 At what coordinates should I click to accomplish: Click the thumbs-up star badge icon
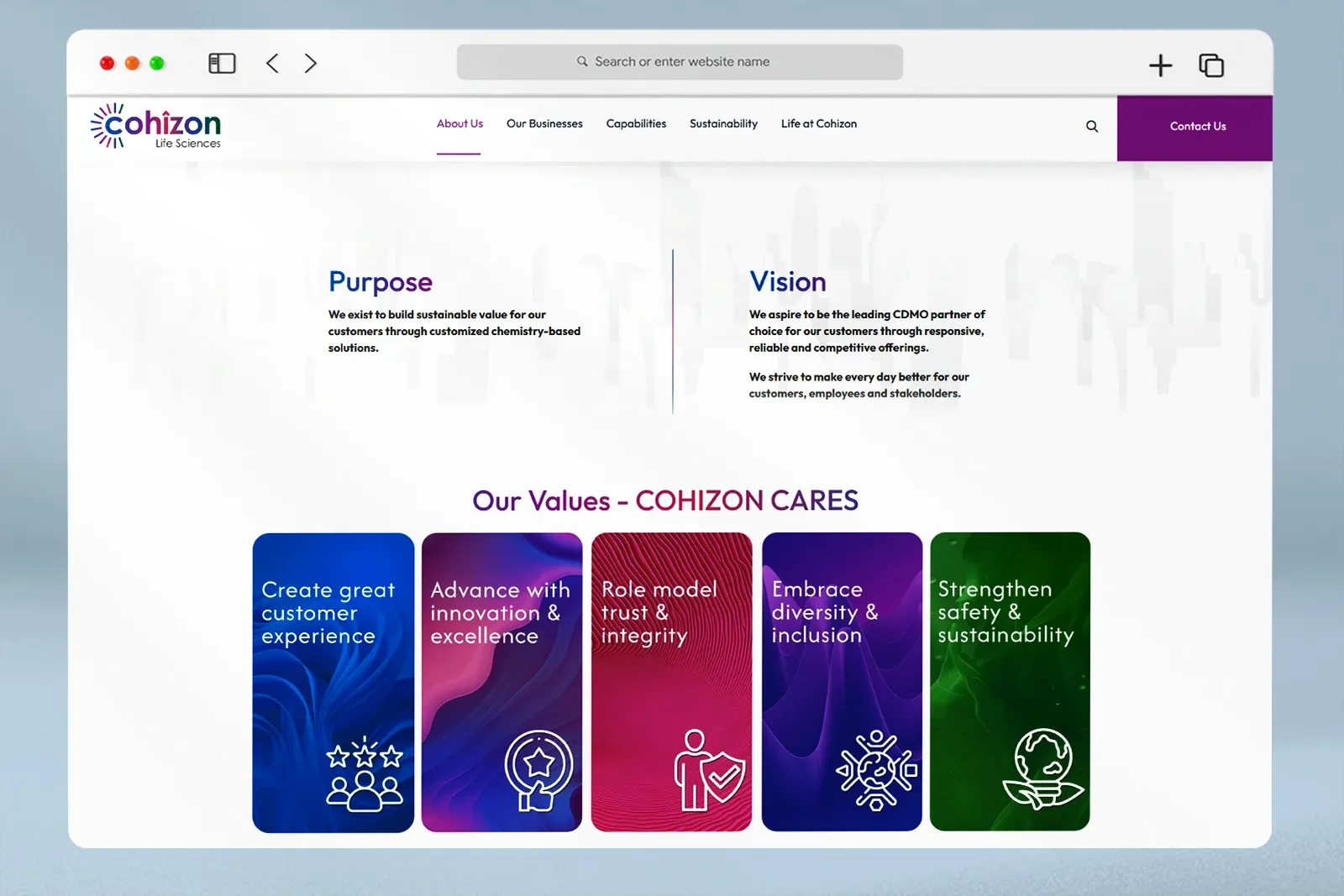[x=538, y=771]
